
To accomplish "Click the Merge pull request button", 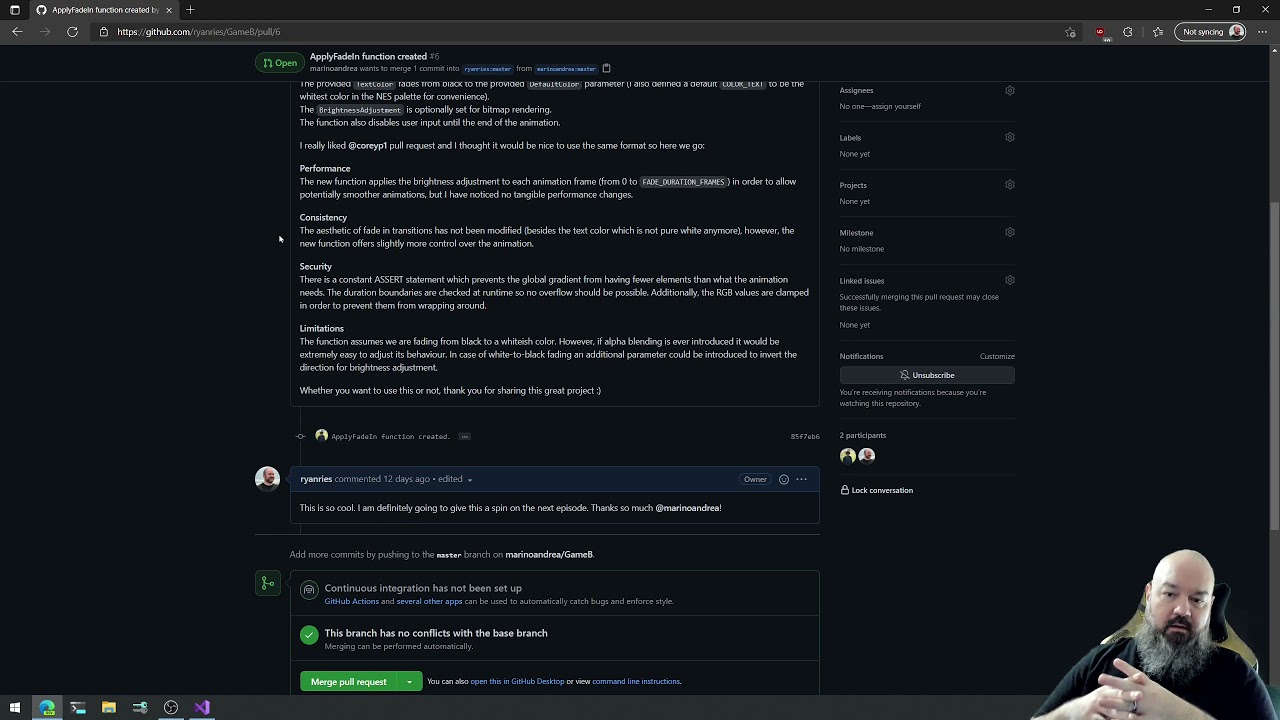I will click(348, 682).
